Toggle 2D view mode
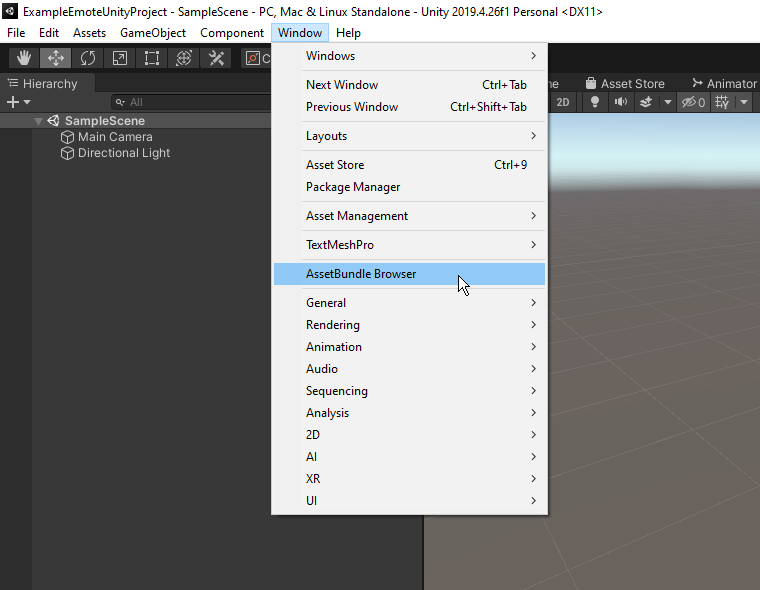The width and height of the screenshot is (760, 590). point(563,102)
